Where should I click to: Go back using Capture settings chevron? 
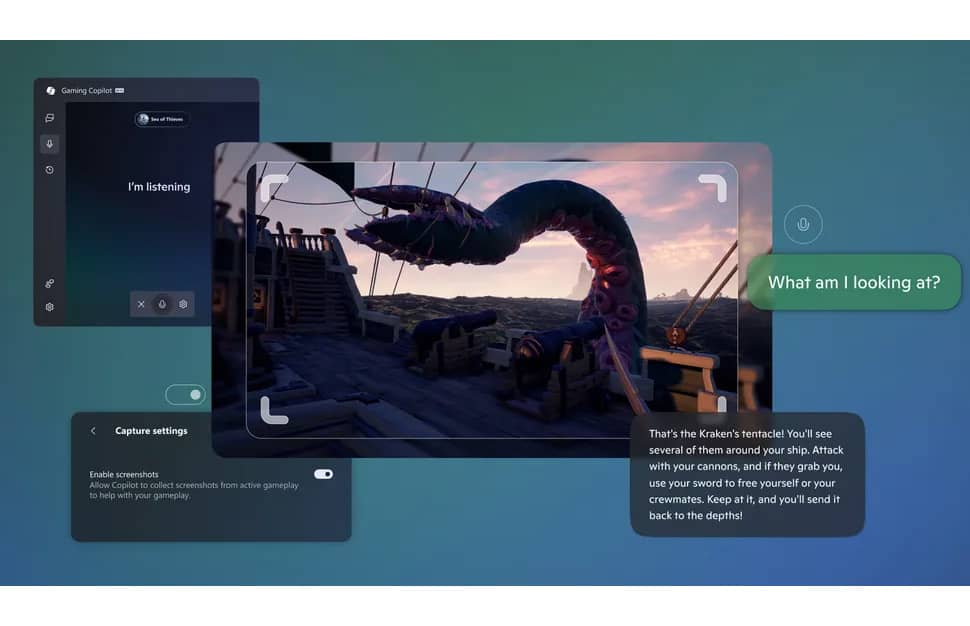point(93,431)
